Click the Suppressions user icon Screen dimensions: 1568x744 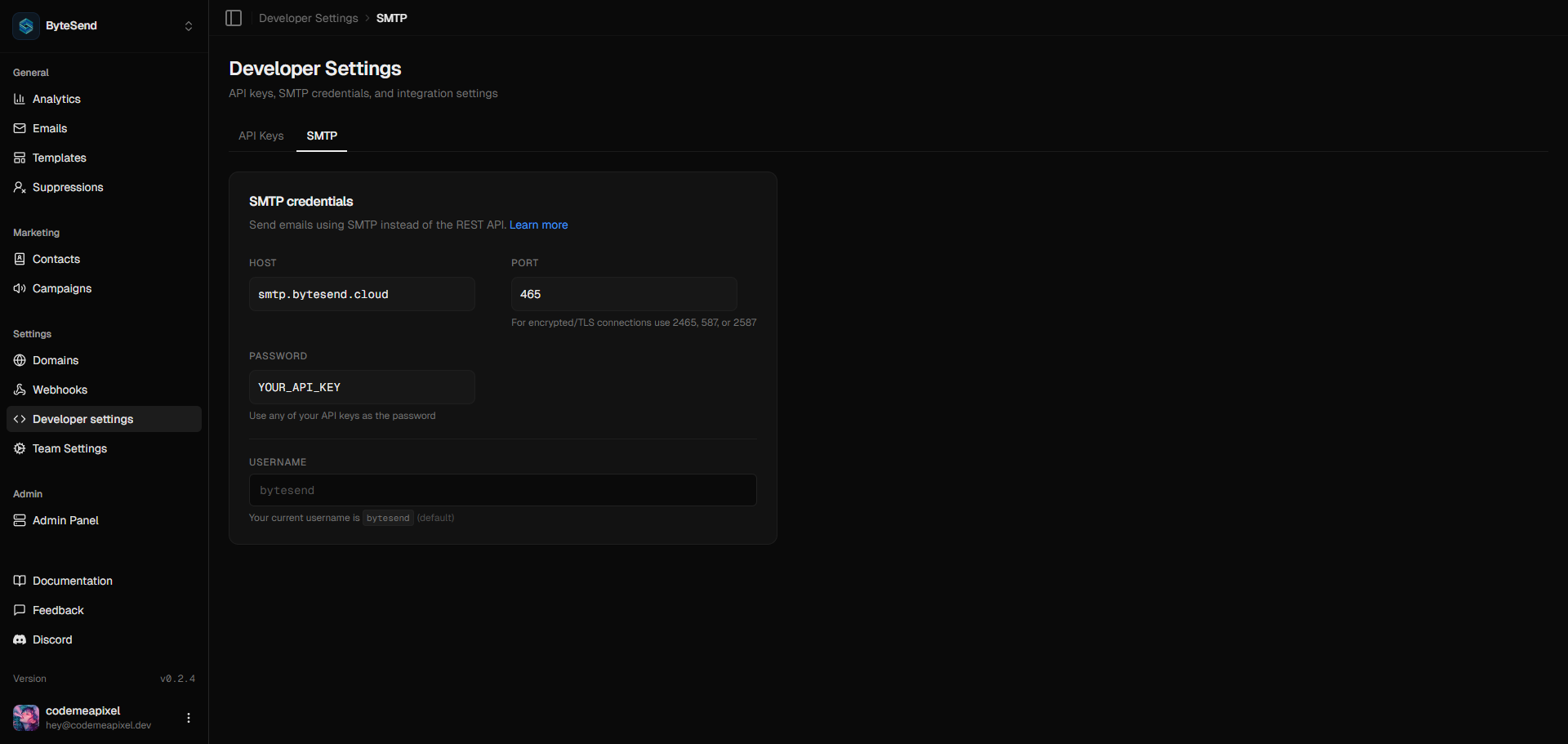(x=20, y=187)
